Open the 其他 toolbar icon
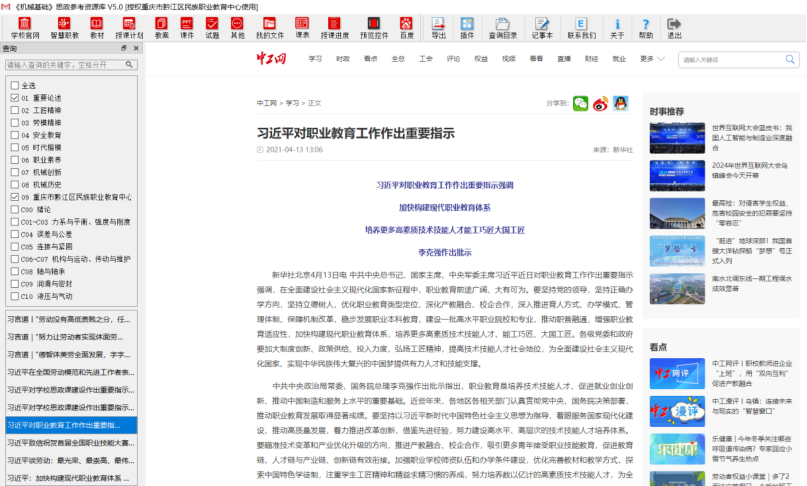Viewport: 807px width, 486px height. click(237, 28)
